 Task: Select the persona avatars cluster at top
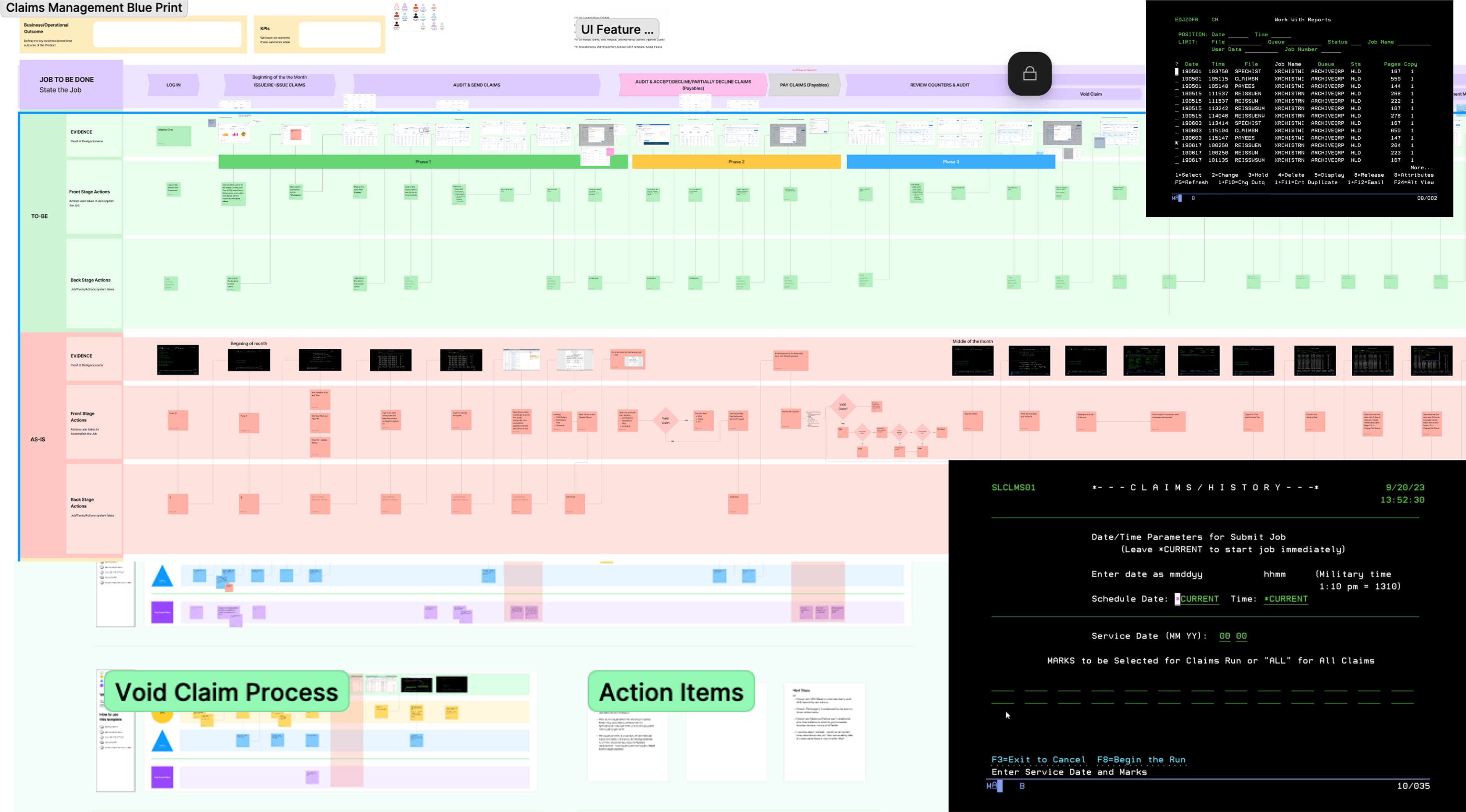pyautogui.click(x=418, y=16)
